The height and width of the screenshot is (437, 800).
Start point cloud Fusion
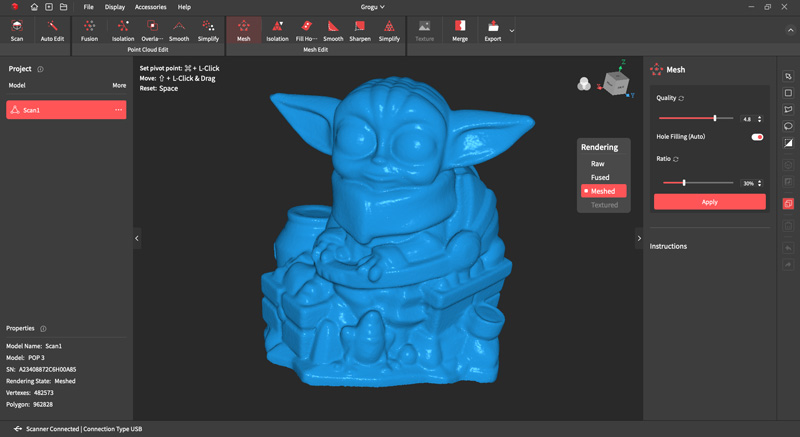point(89,31)
